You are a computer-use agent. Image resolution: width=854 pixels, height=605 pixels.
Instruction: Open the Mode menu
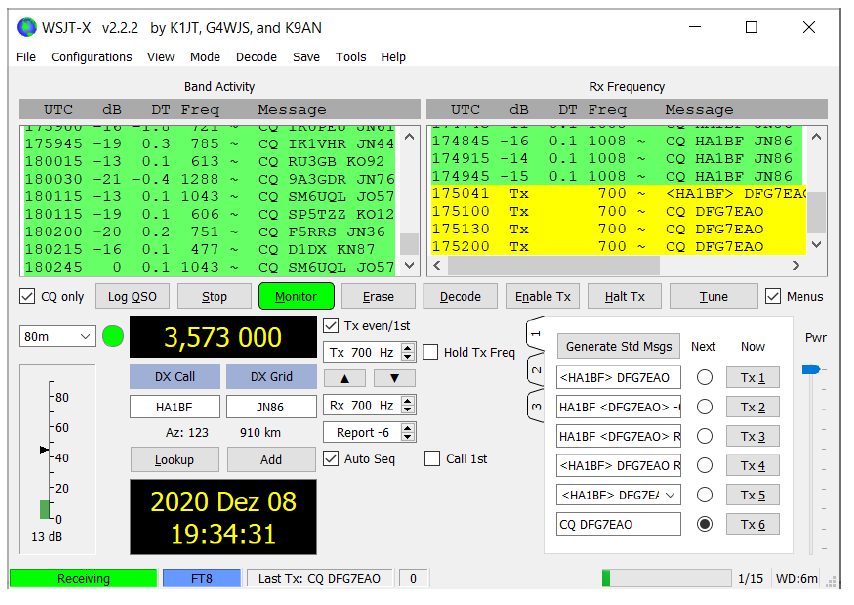[x=205, y=57]
